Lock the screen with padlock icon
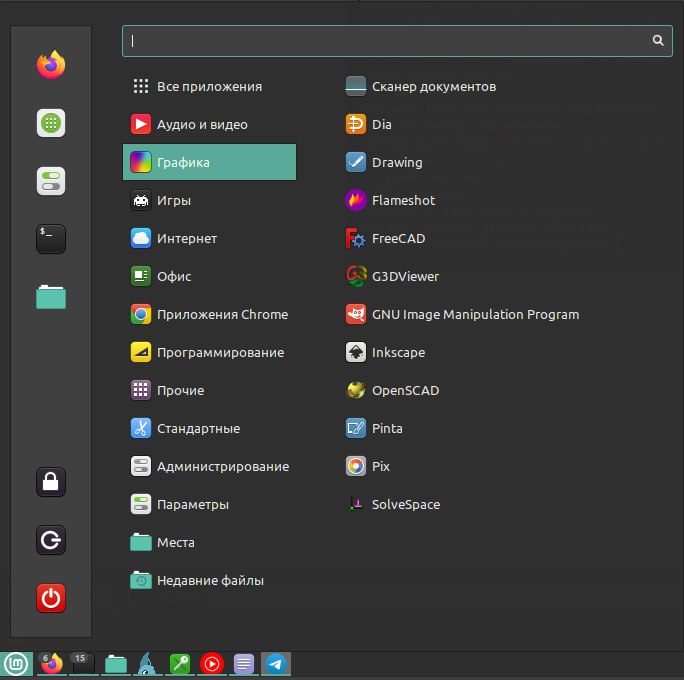Viewport: 684px width, 680px height. [x=51, y=482]
